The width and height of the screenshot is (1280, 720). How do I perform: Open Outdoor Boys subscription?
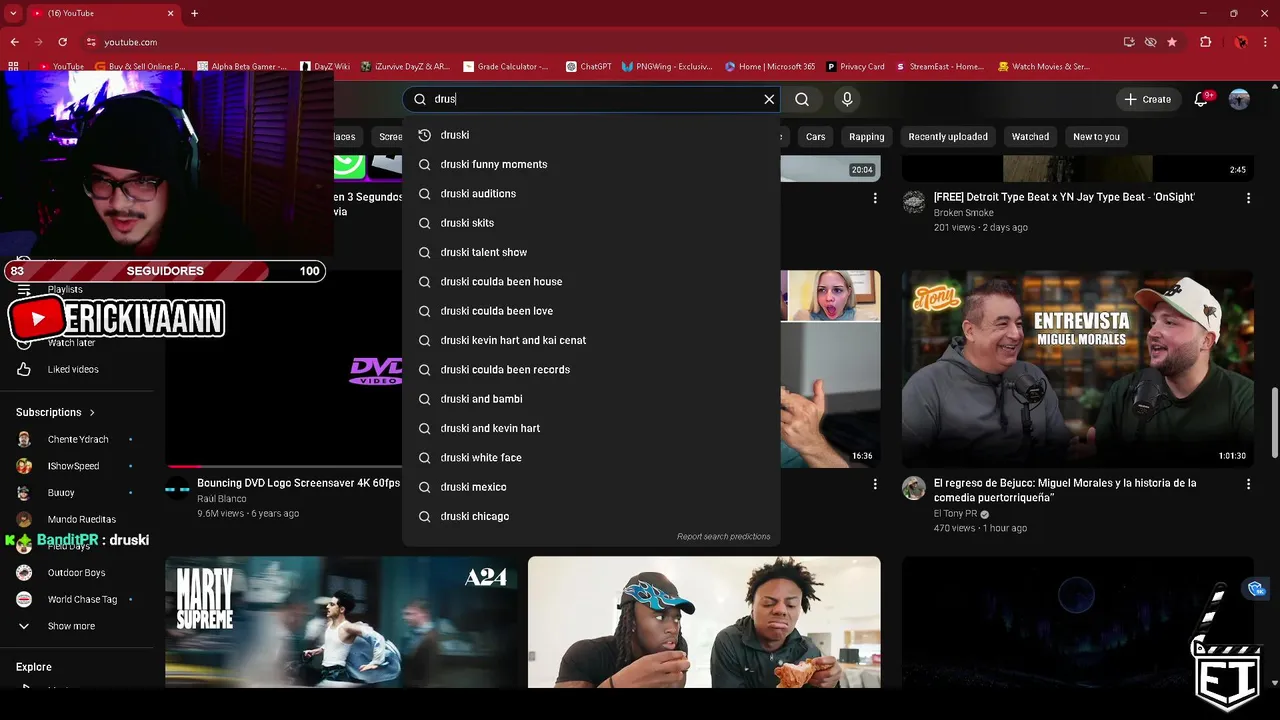(x=77, y=573)
